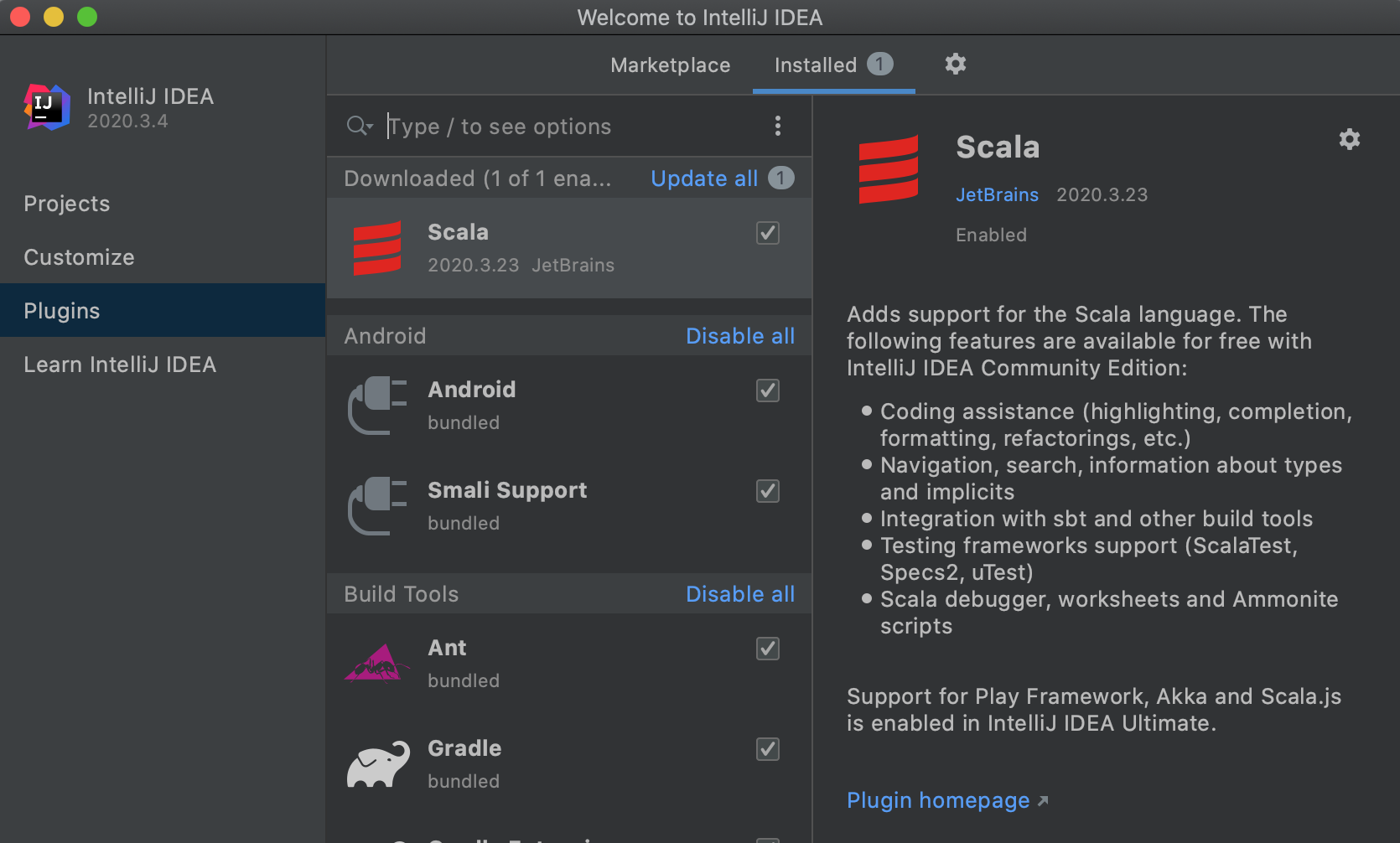
Task: Click the search magnifier options icon
Action: (x=360, y=126)
